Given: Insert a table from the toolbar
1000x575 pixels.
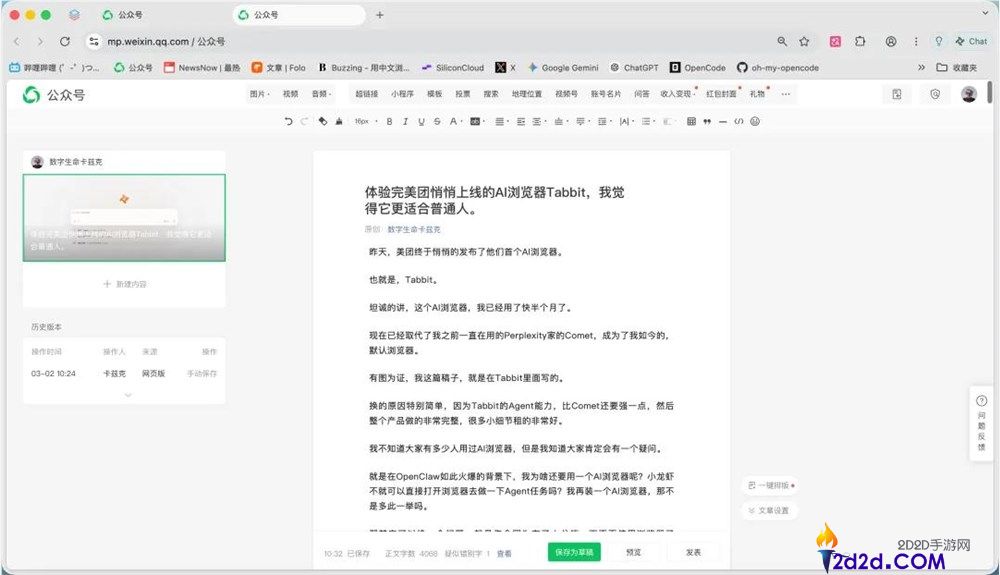Looking at the screenshot, I should click(691, 121).
